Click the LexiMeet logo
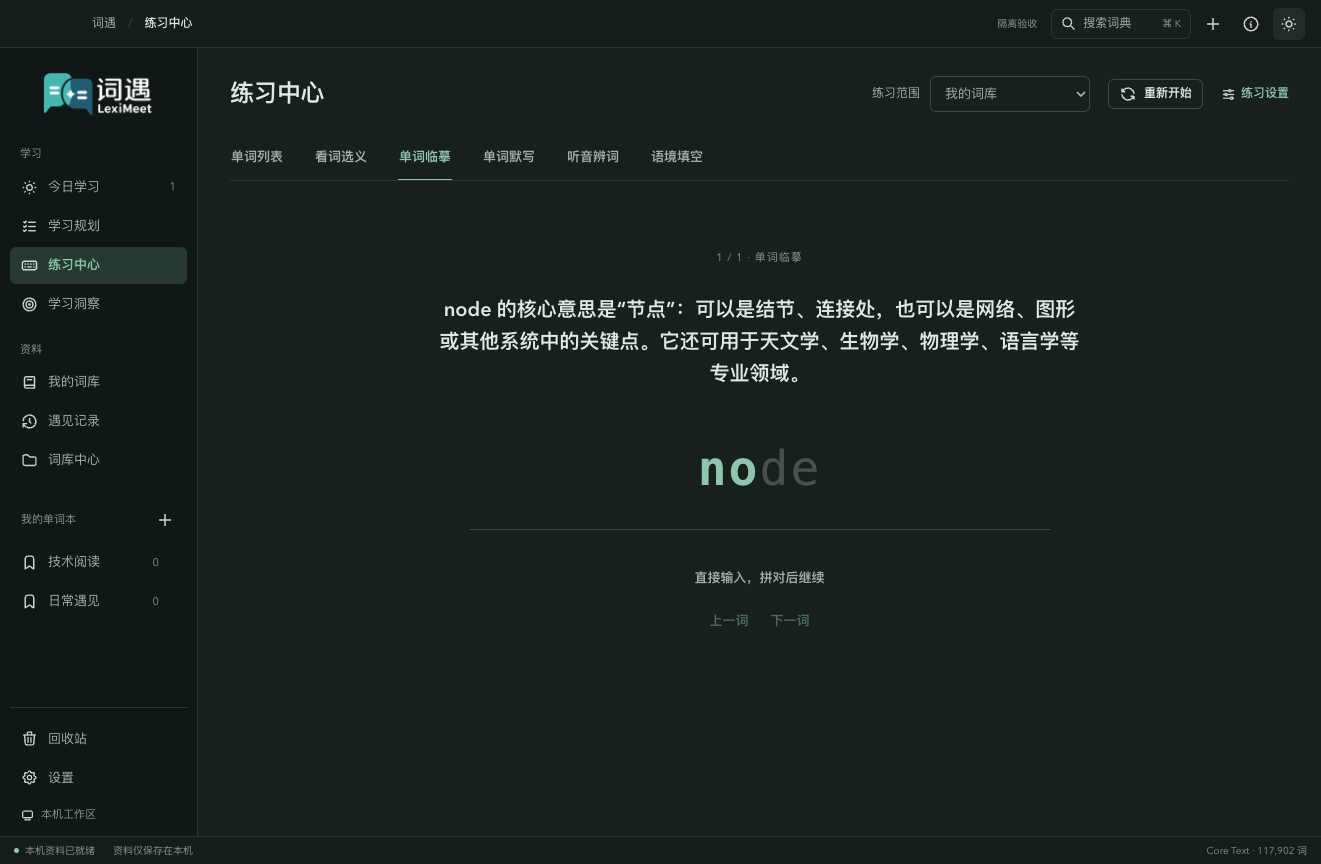The width and height of the screenshot is (1321, 864). pyautogui.click(x=98, y=94)
